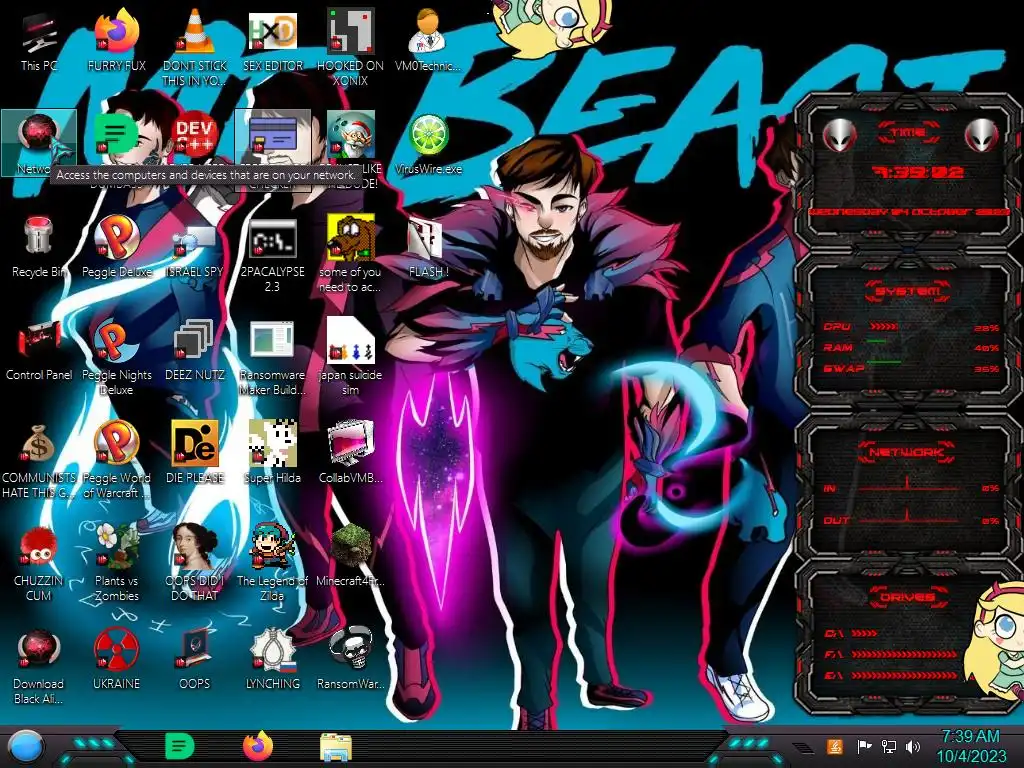Launch Firefox from the taskbar

coord(257,746)
